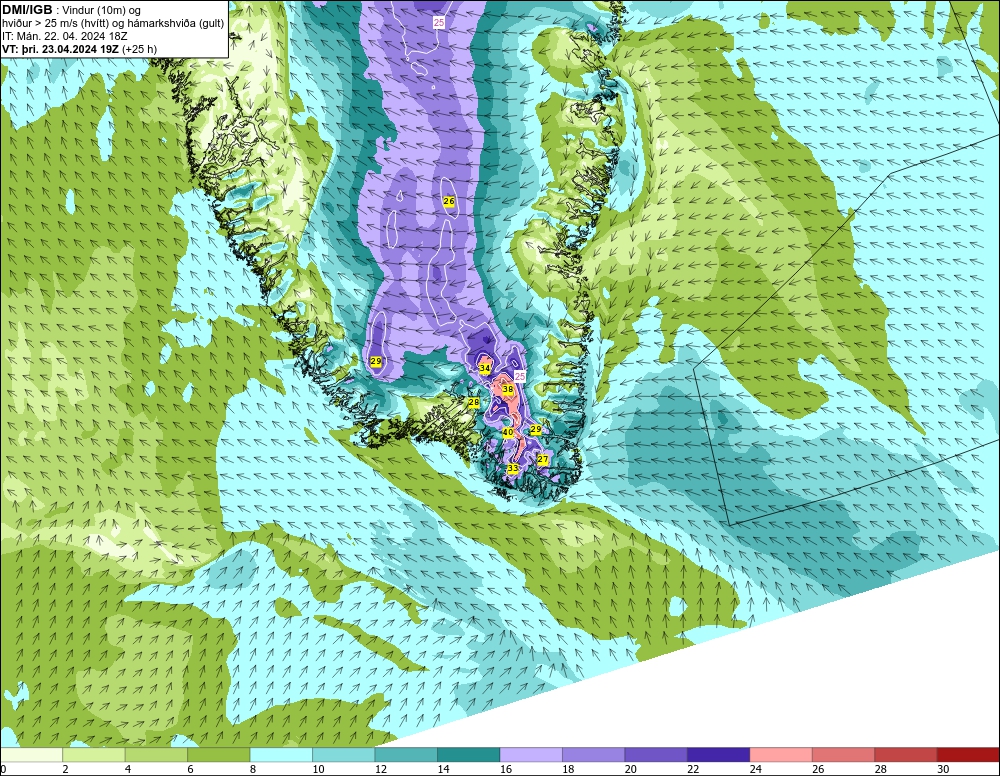Click the 16–18 m/s light lavender legend swatch
1000x776 pixels.
tap(531, 755)
